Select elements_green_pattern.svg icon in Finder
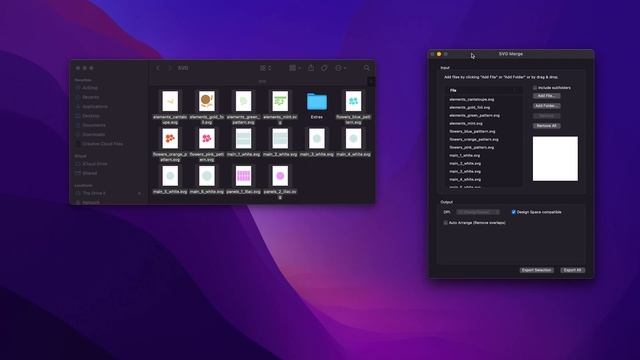 pos(243,101)
